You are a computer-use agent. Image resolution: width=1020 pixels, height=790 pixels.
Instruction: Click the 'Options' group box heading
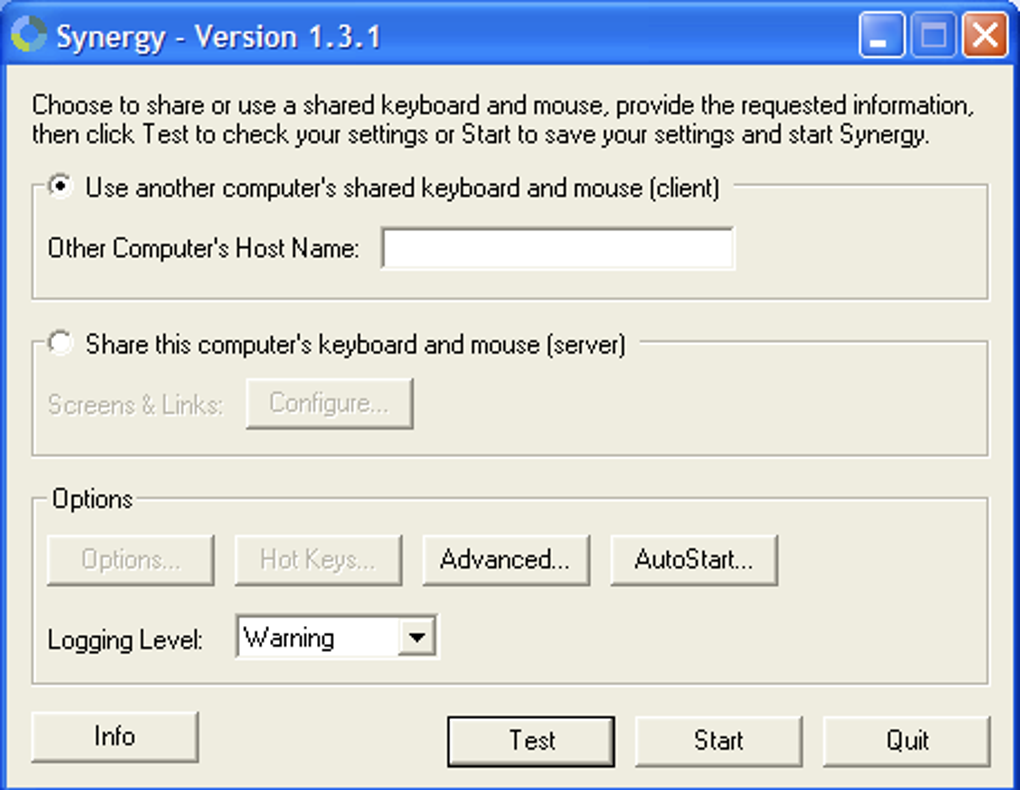click(x=92, y=499)
